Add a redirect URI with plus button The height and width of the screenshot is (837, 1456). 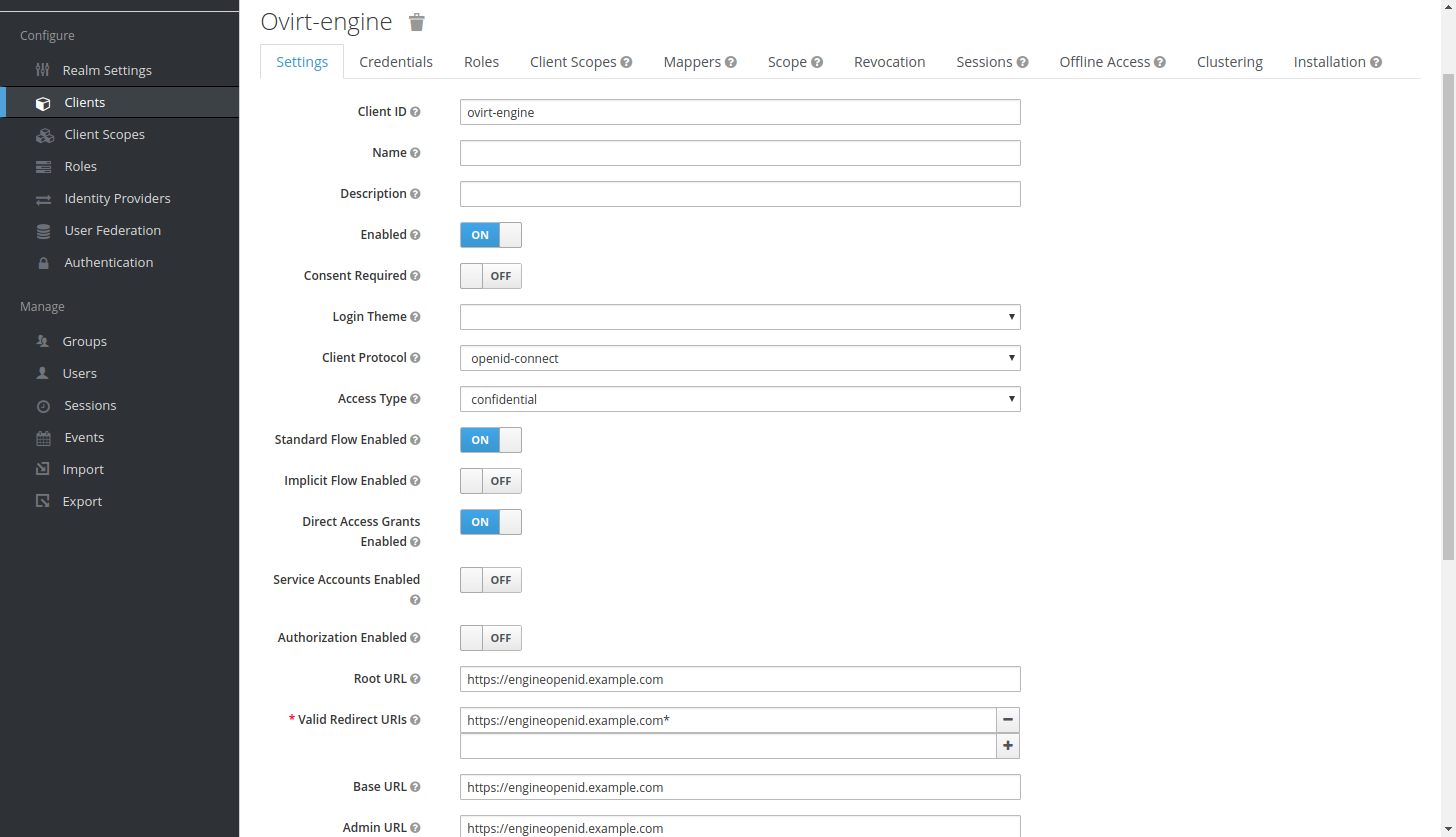[x=1008, y=746]
